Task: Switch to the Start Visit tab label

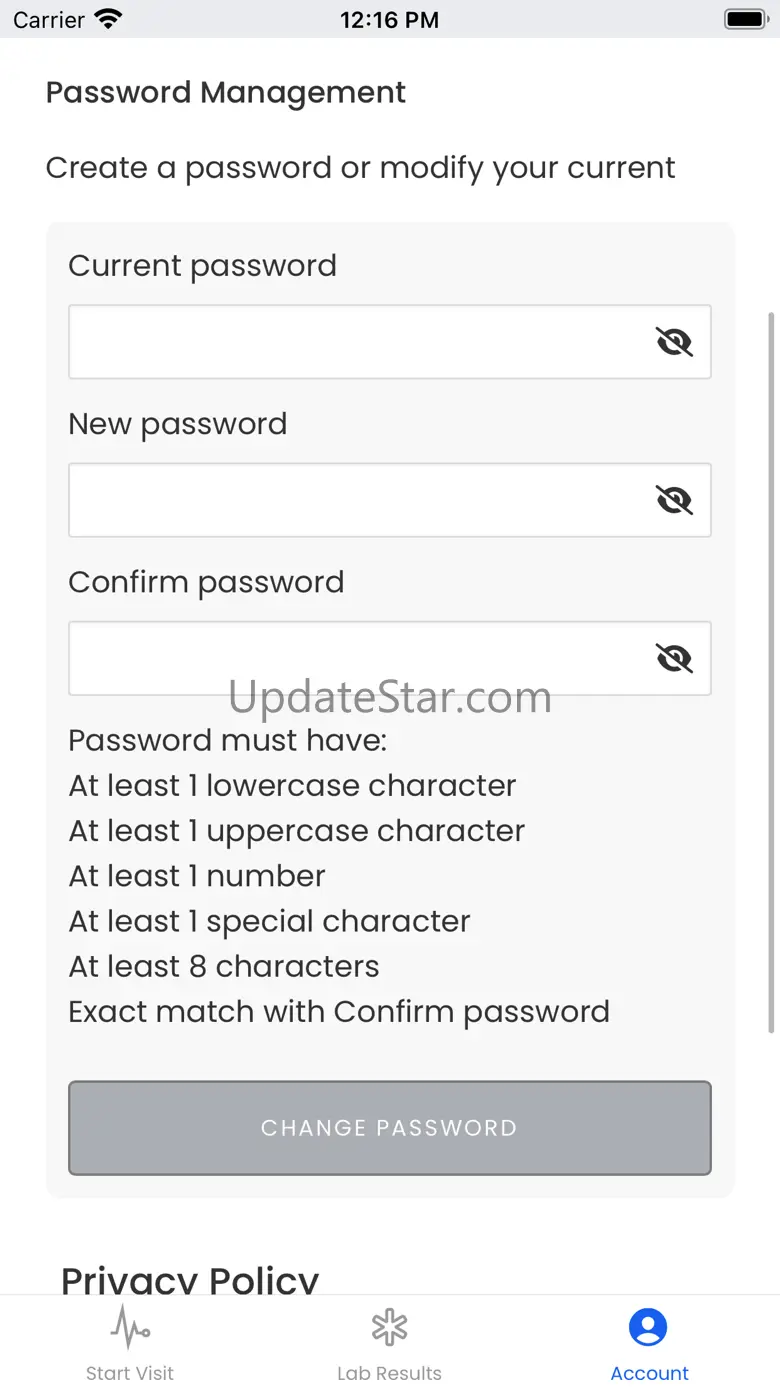Action: tap(130, 1373)
